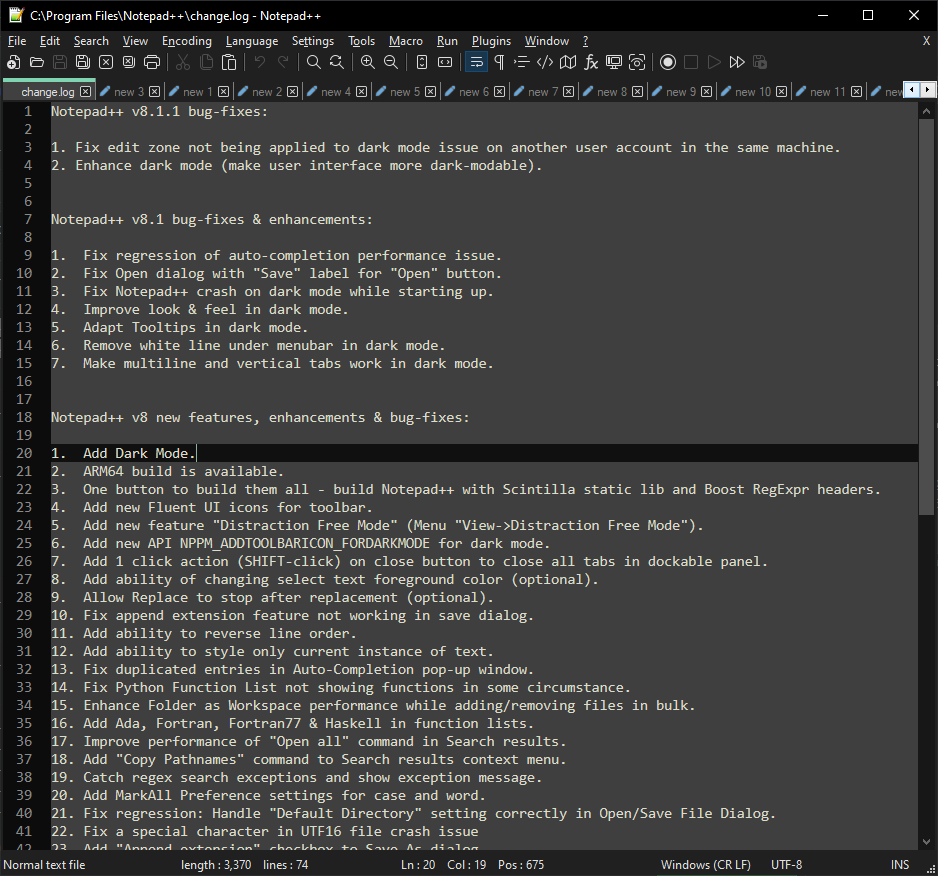The width and height of the screenshot is (938, 876).
Task: Start macro recording with the record icon
Action: [667, 62]
